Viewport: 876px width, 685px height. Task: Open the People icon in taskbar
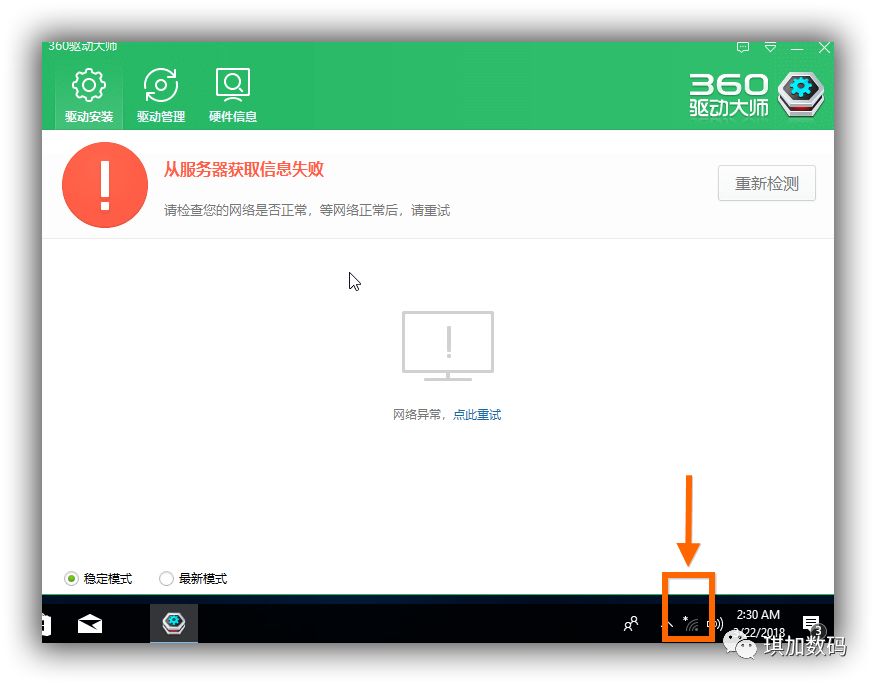click(631, 624)
